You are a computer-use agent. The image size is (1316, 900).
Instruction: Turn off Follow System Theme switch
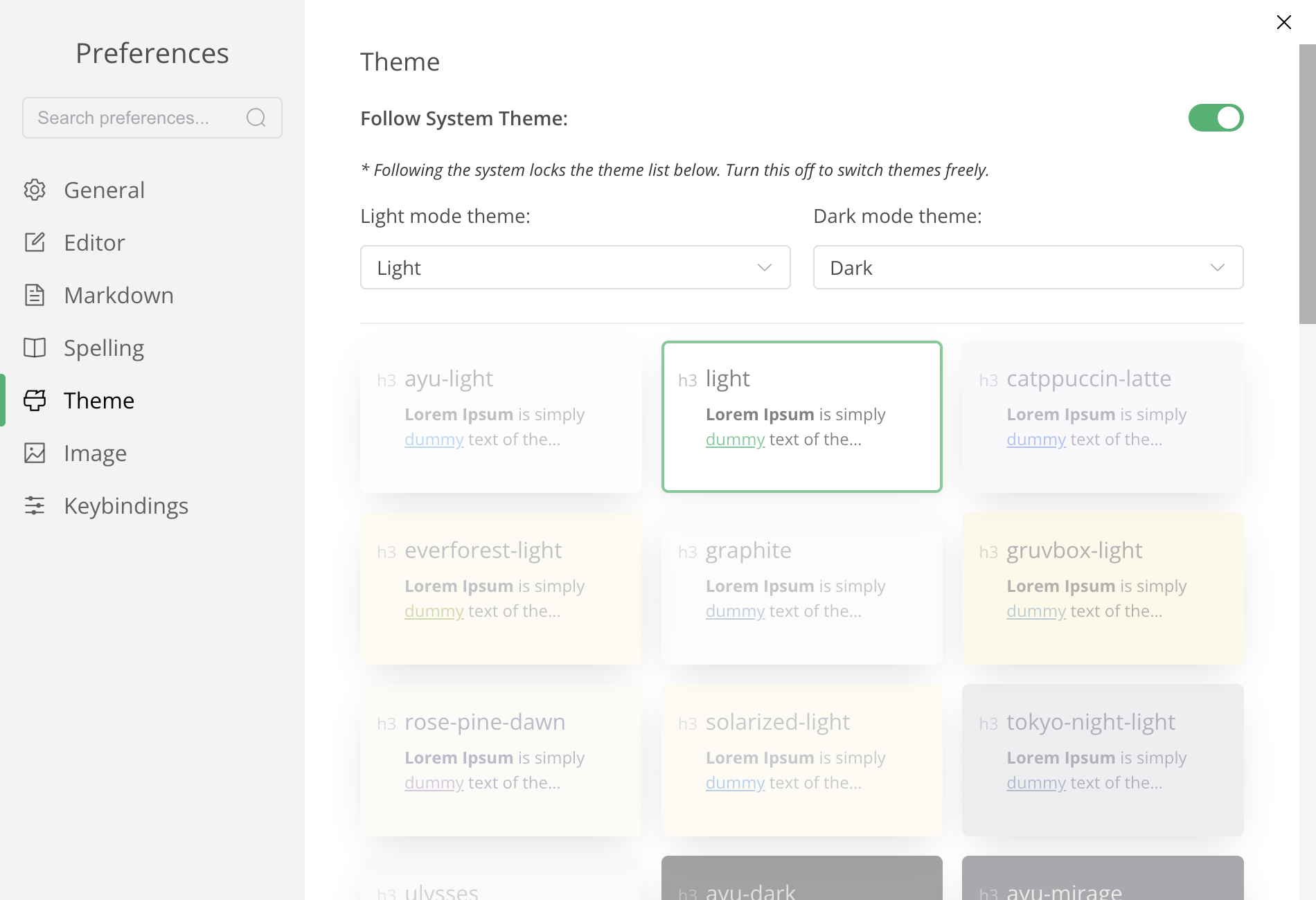pyautogui.click(x=1216, y=118)
